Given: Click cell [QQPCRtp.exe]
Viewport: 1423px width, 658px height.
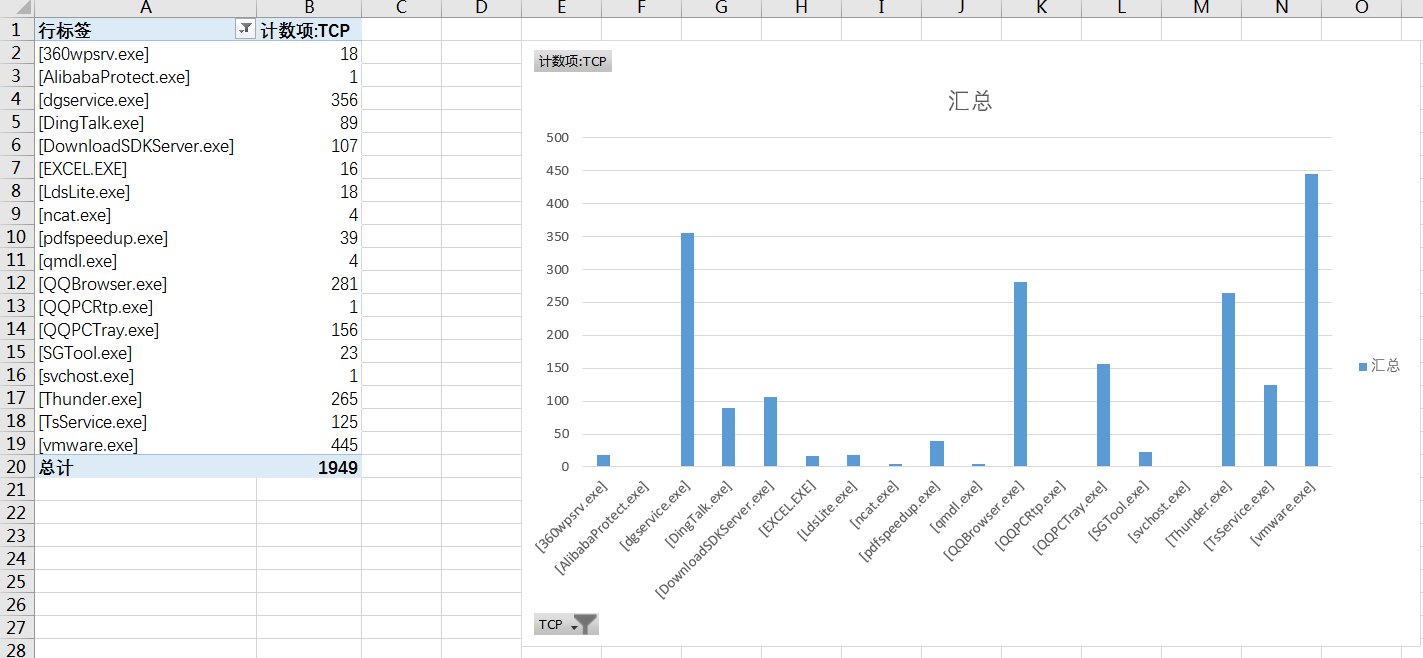Looking at the screenshot, I should (145, 307).
